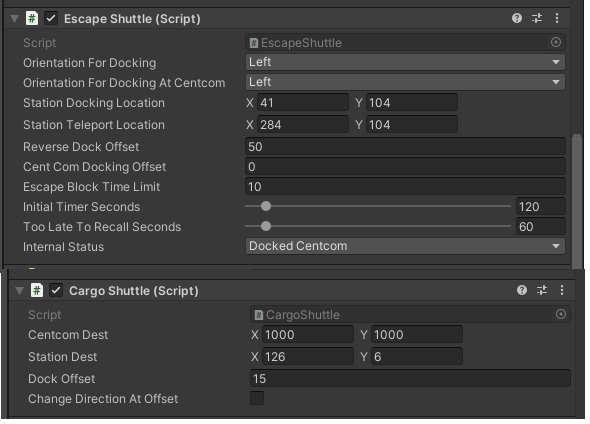Click the Reverse Dock Offset field
Image resolution: width=590 pixels, height=424 pixels.
point(405,147)
